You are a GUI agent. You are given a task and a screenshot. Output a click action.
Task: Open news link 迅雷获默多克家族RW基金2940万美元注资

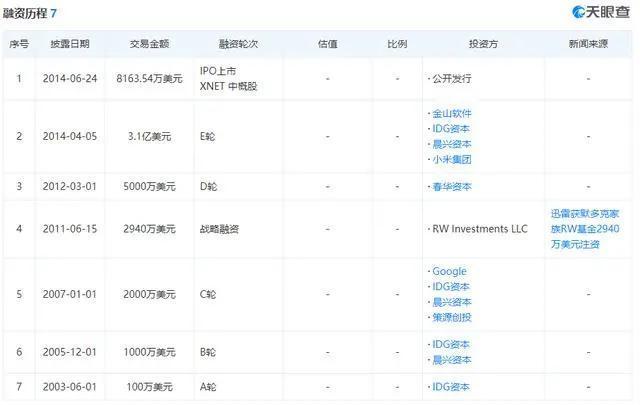(x=585, y=229)
